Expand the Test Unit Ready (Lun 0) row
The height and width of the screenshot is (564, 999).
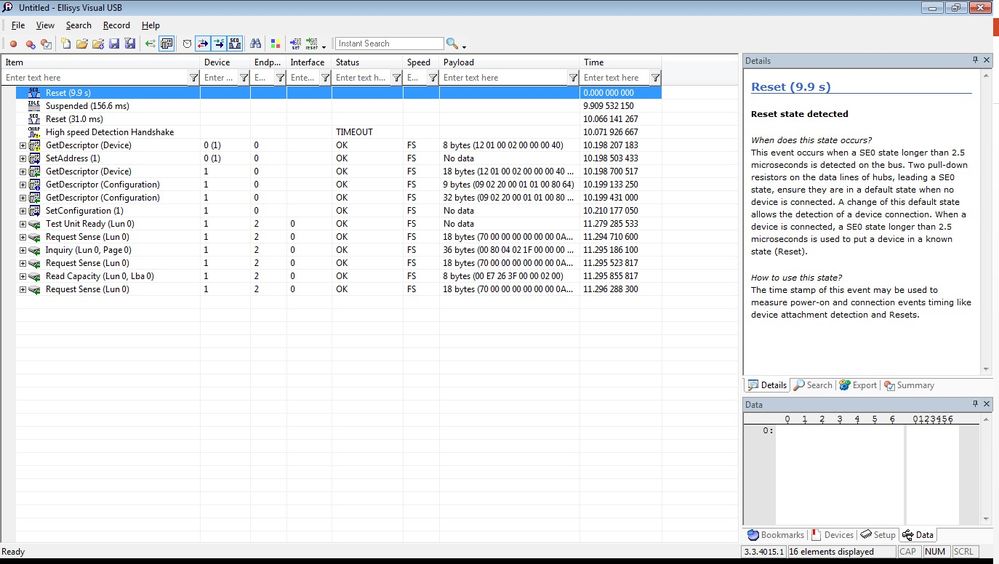22,224
